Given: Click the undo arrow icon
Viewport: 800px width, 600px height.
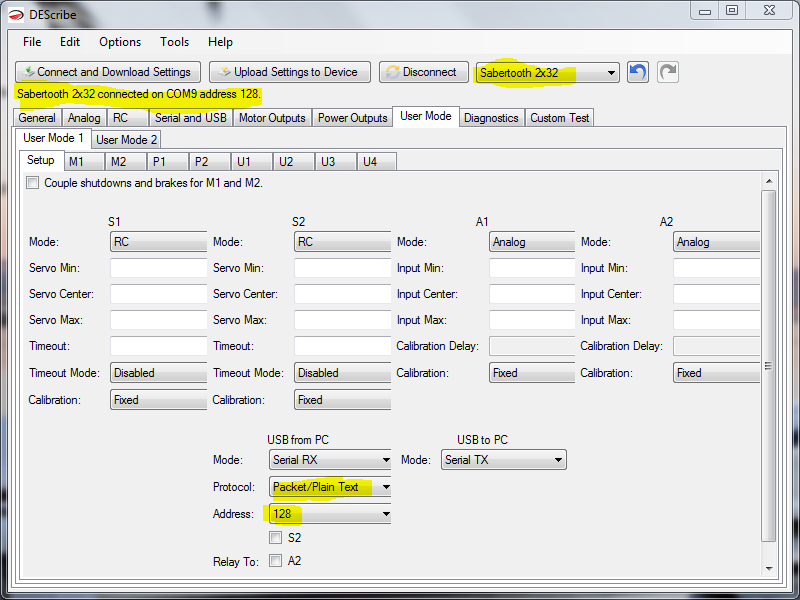Looking at the screenshot, I should click(x=638, y=72).
